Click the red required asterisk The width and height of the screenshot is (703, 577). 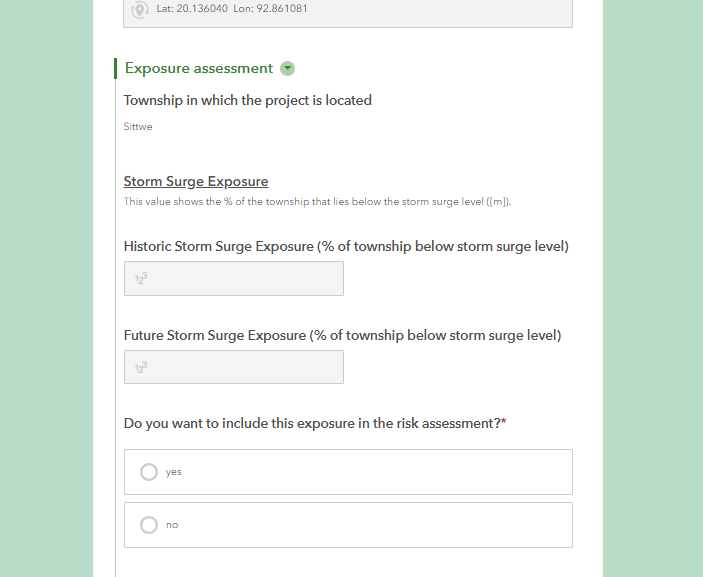point(504,421)
